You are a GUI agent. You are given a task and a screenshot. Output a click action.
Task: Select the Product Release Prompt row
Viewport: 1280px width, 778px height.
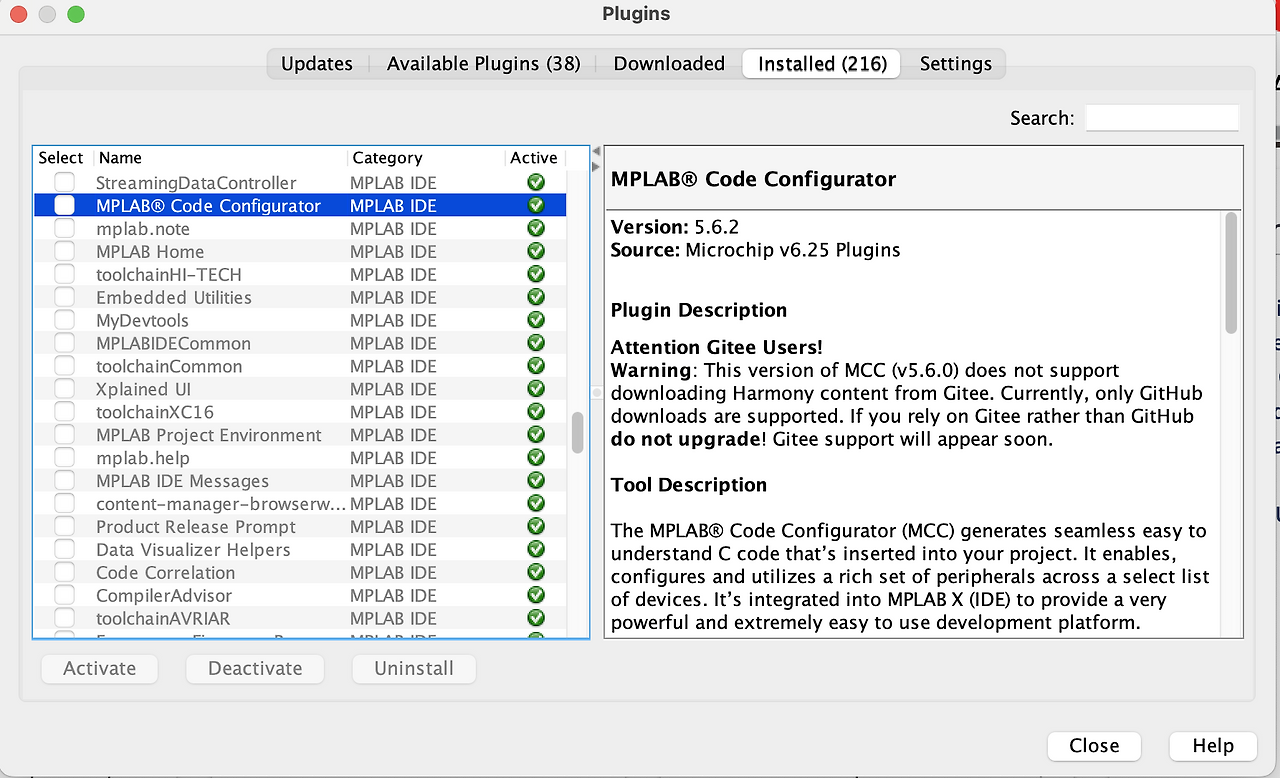(300, 527)
